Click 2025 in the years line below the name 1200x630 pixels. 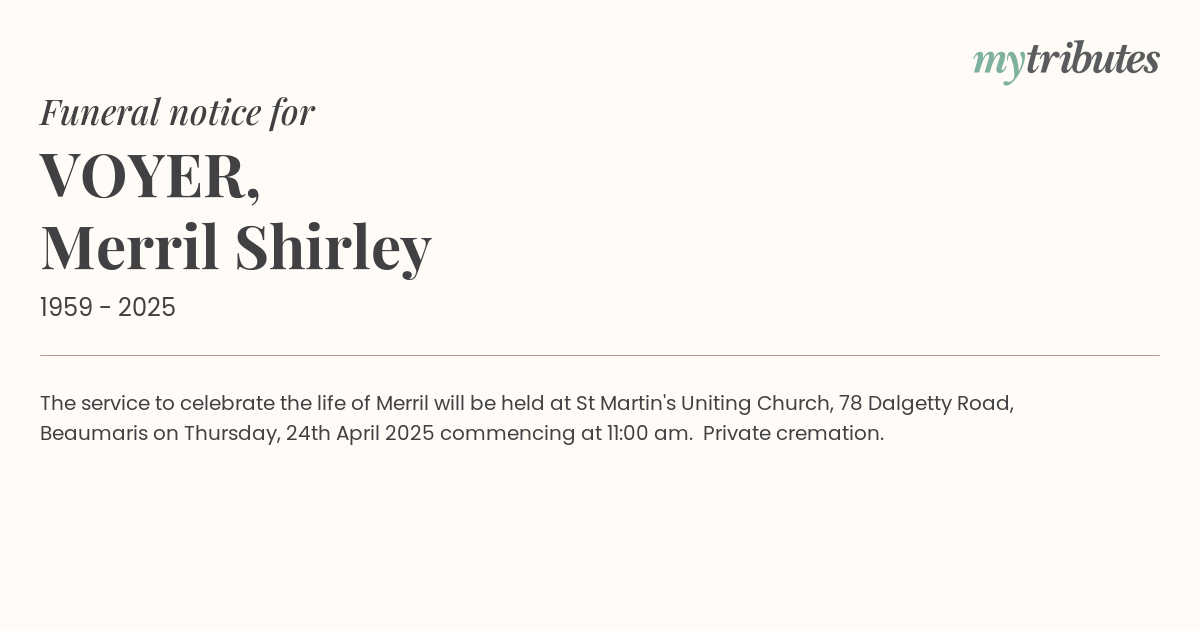tap(147, 308)
